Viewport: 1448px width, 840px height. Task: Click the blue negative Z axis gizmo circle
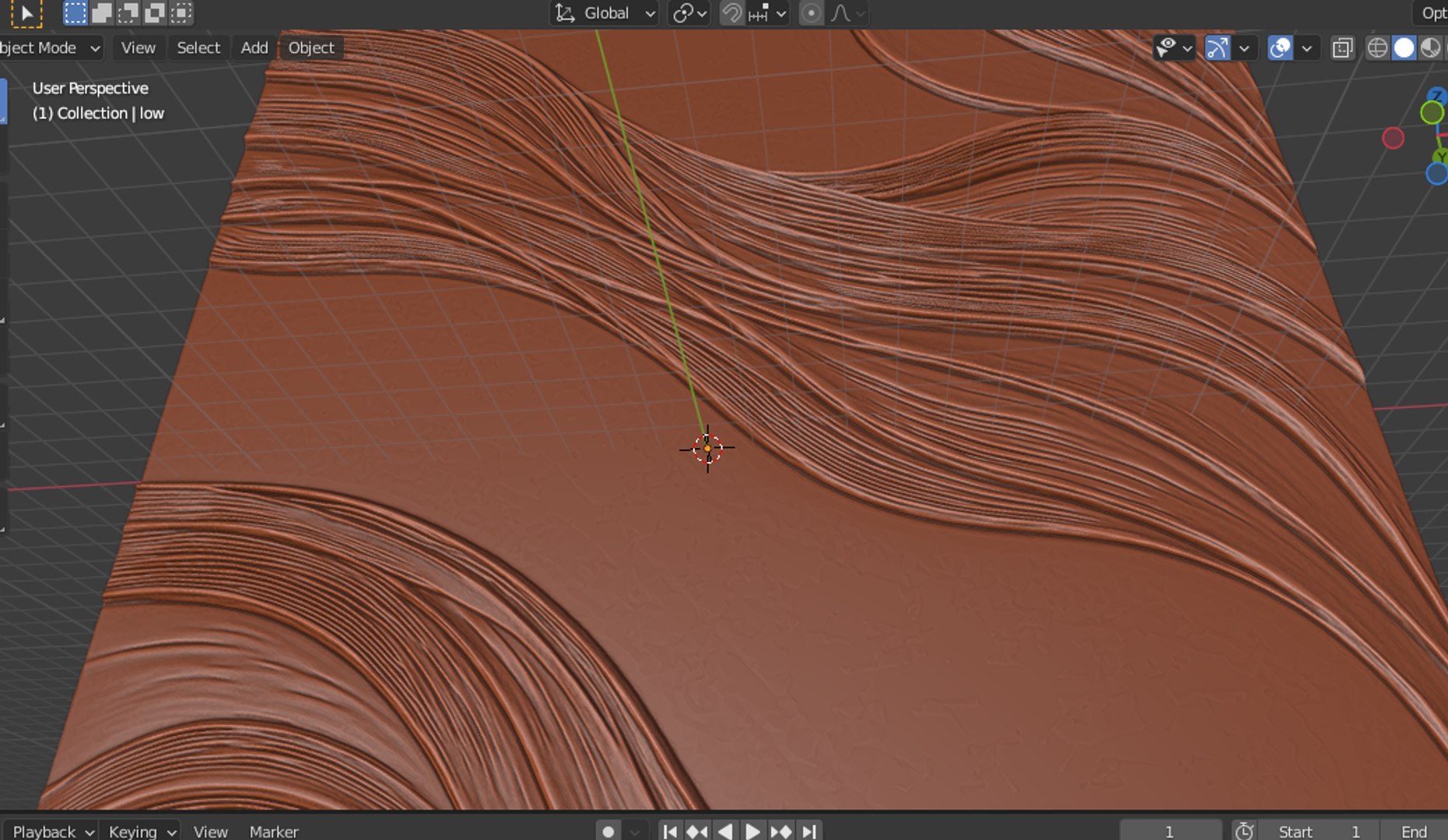tap(1438, 173)
